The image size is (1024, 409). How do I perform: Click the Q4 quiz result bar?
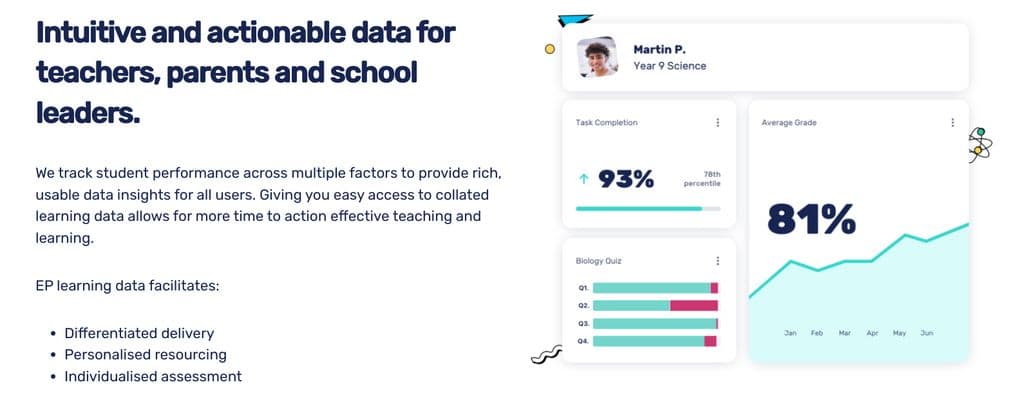coord(654,341)
